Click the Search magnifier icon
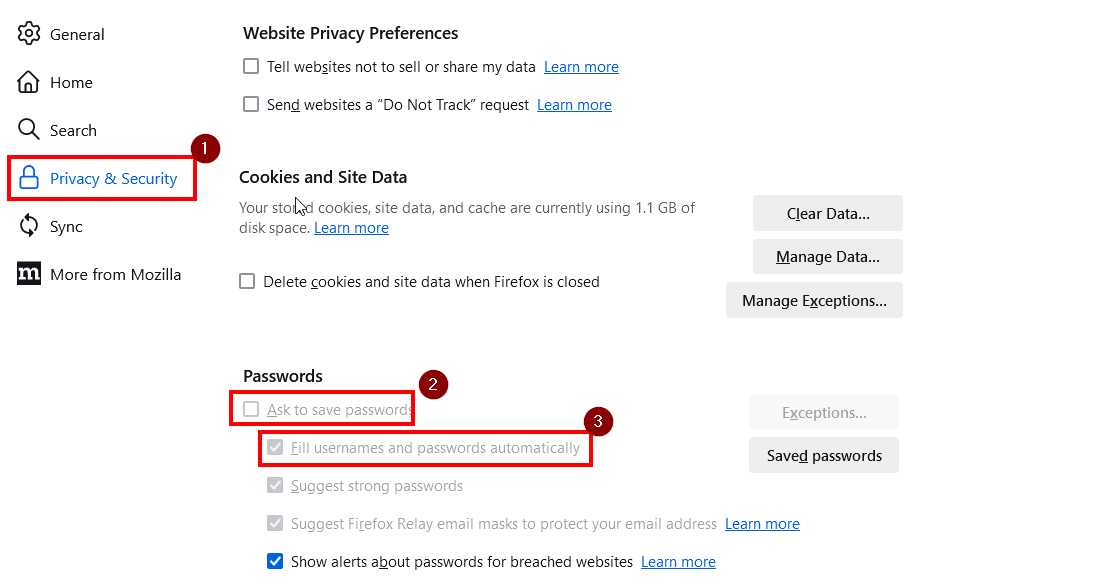The width and height of the screenshot is (1095, 584). click(x=29, y=129)
